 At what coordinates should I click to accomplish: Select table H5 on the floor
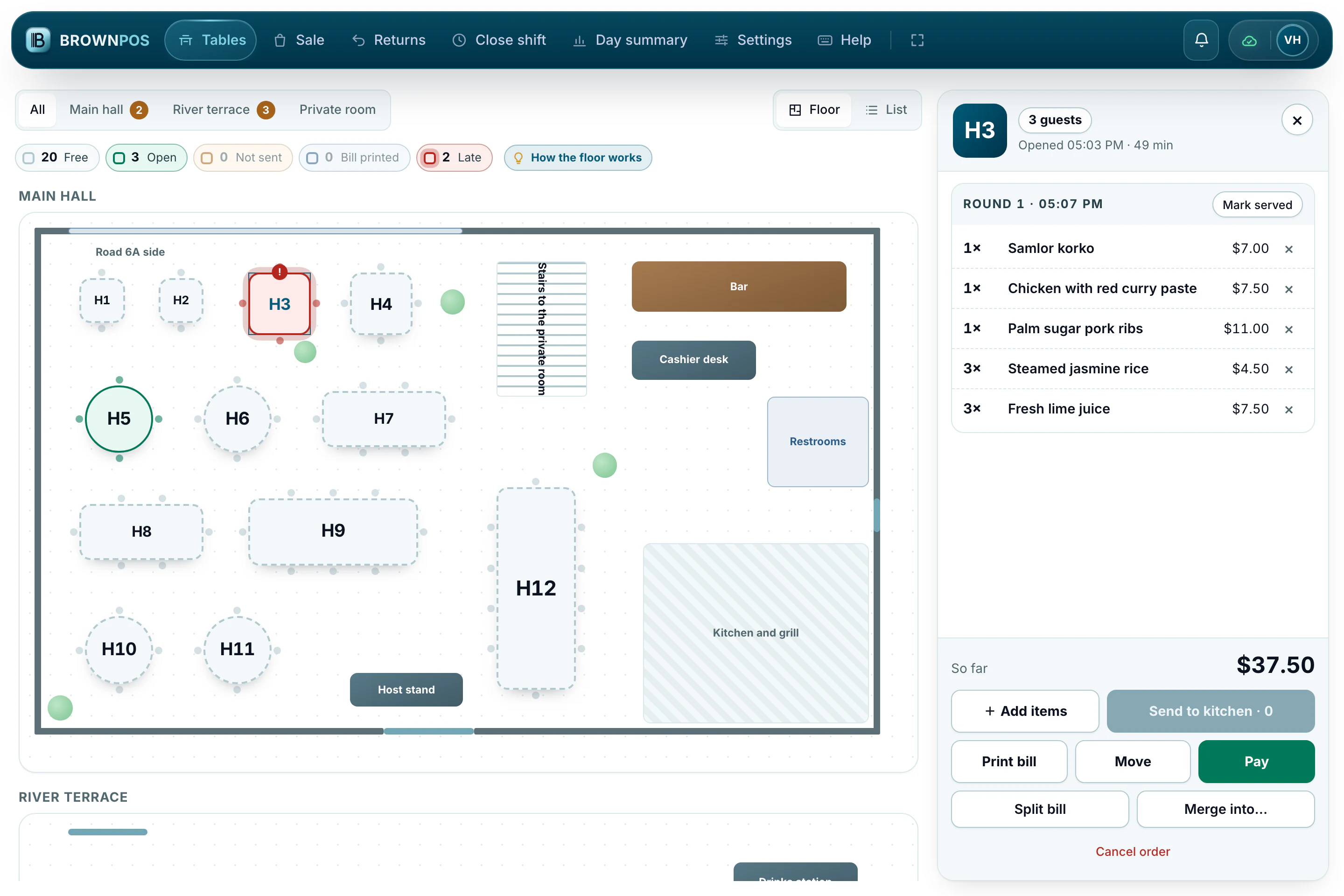(x=119, y=419)
